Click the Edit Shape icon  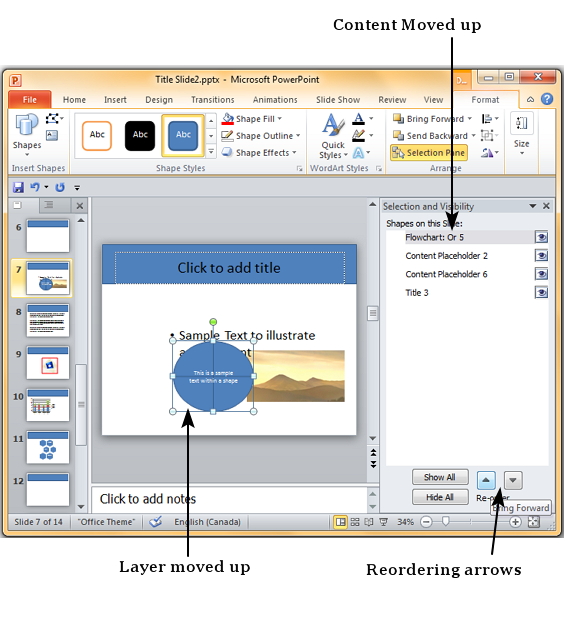[x=54, y=118]
